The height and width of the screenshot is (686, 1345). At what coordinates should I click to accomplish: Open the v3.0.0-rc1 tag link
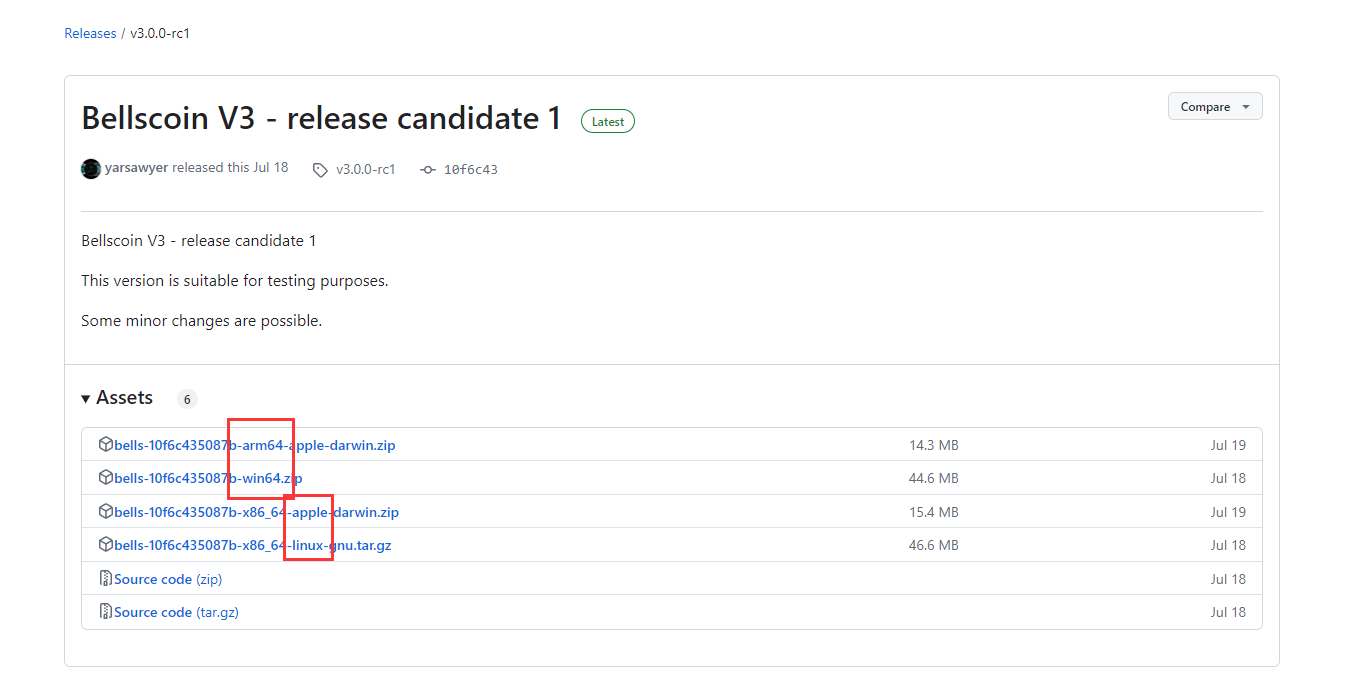pyautogui.click(x=365, y=170)
